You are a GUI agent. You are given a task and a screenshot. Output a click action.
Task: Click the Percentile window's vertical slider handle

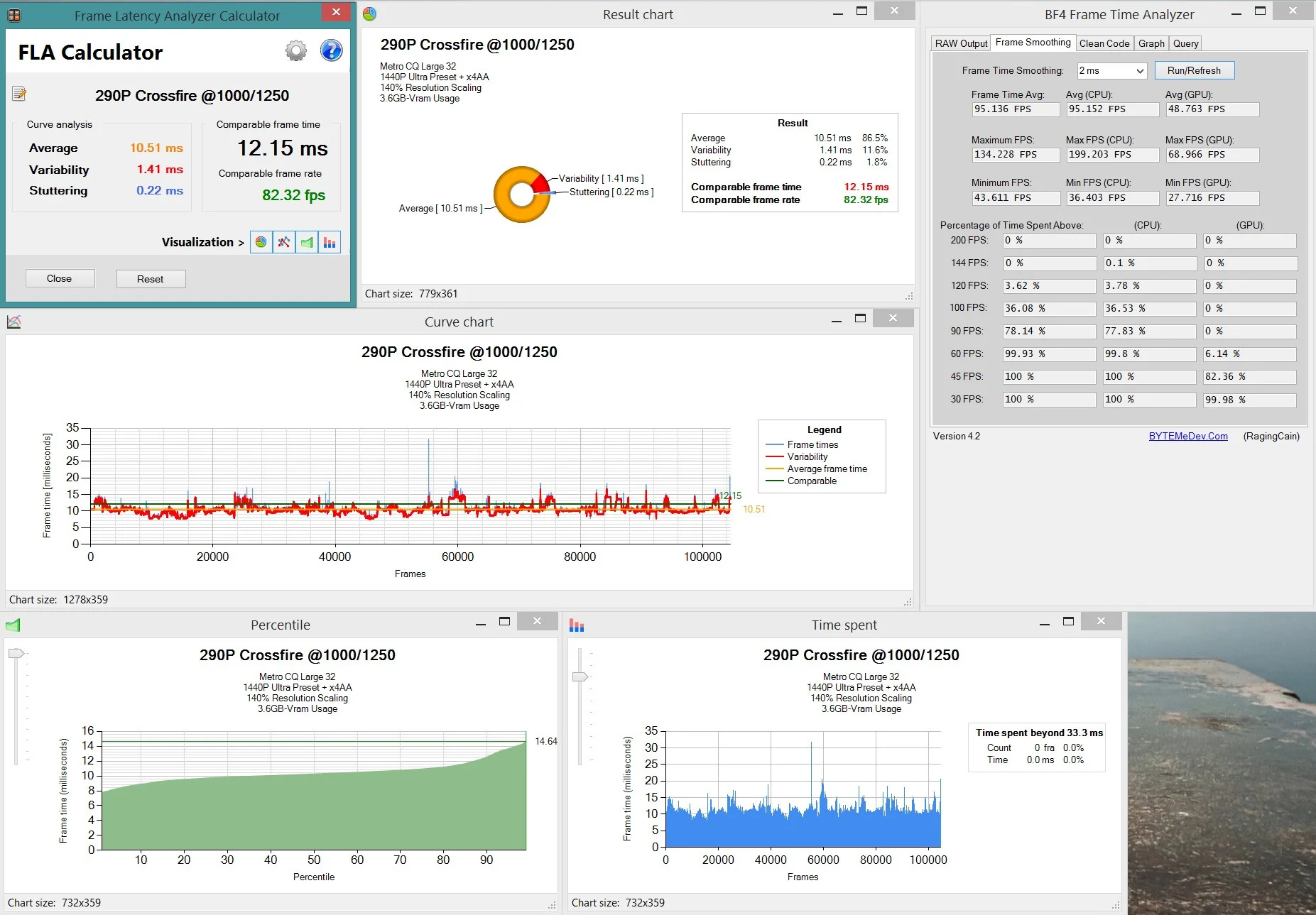(16, 654)
